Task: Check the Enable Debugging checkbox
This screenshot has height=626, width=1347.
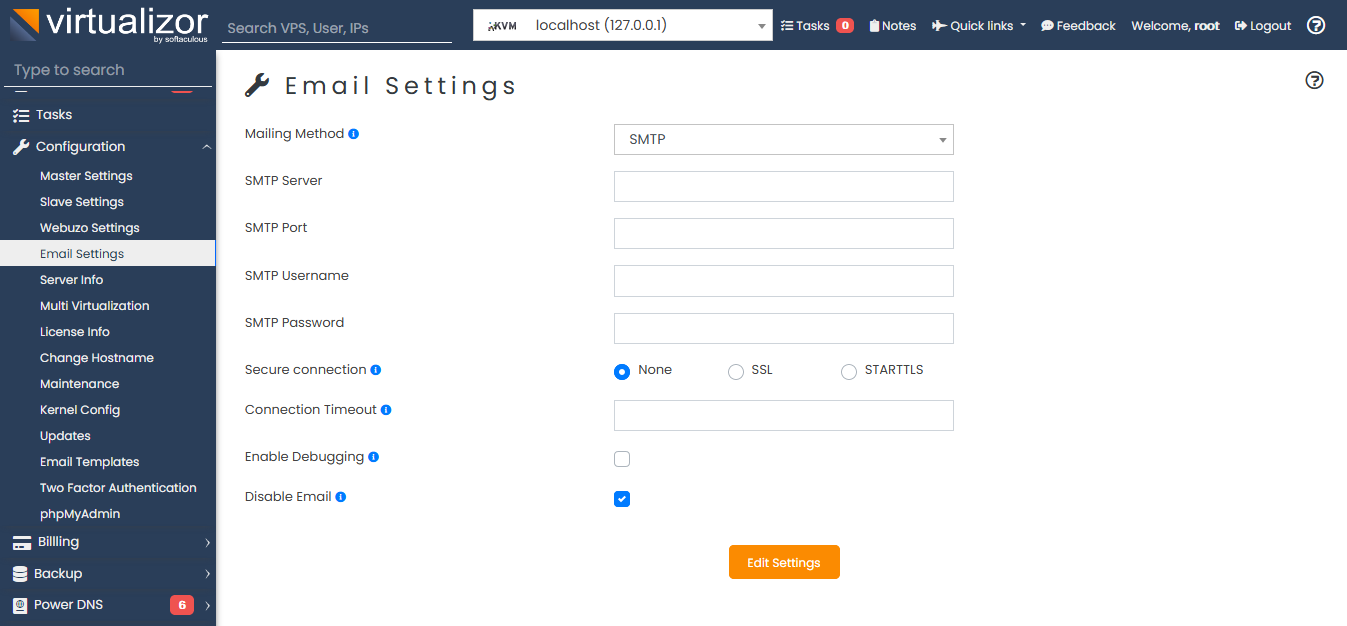Action: [622, 458]
